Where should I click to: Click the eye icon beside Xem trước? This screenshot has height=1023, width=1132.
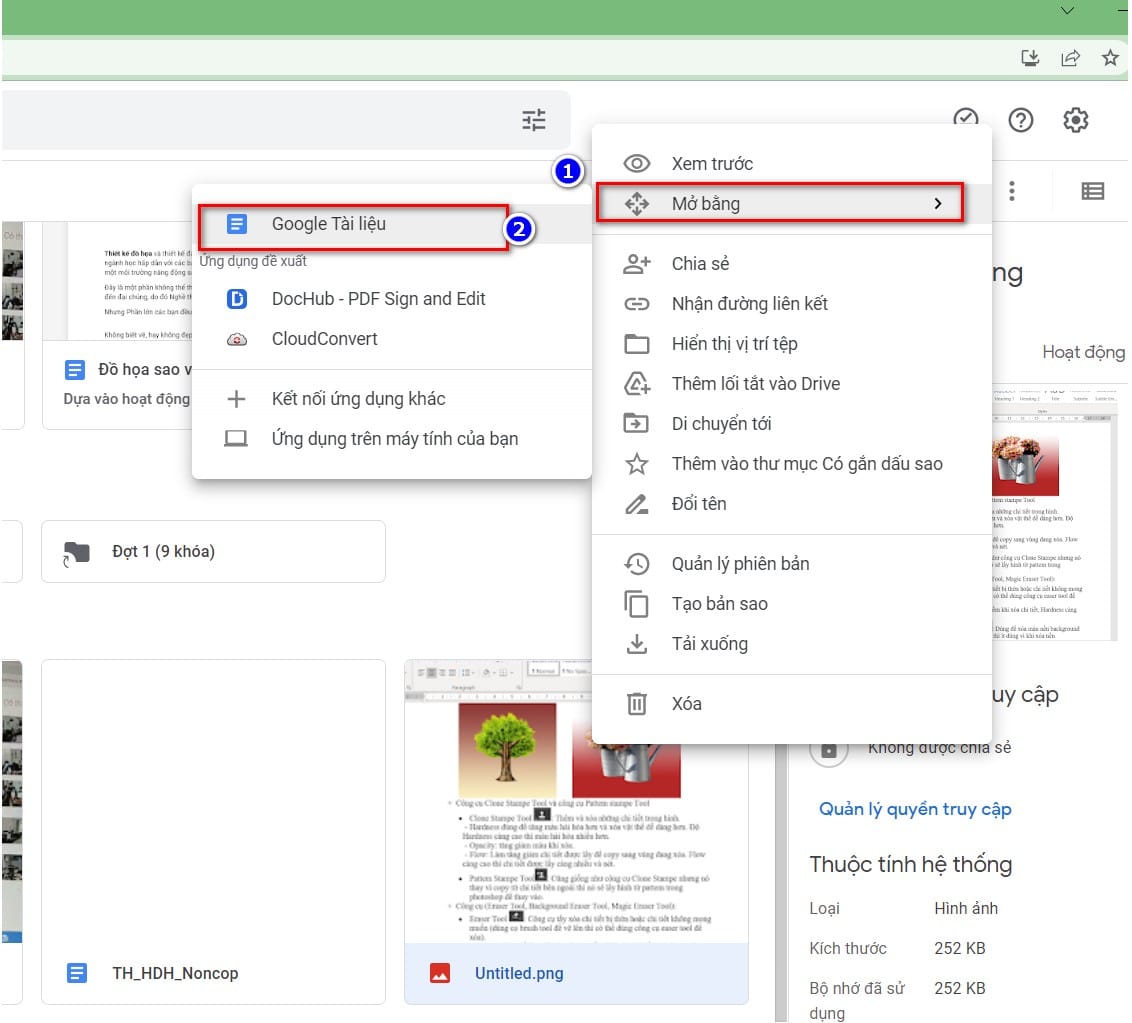pos(636,164)
